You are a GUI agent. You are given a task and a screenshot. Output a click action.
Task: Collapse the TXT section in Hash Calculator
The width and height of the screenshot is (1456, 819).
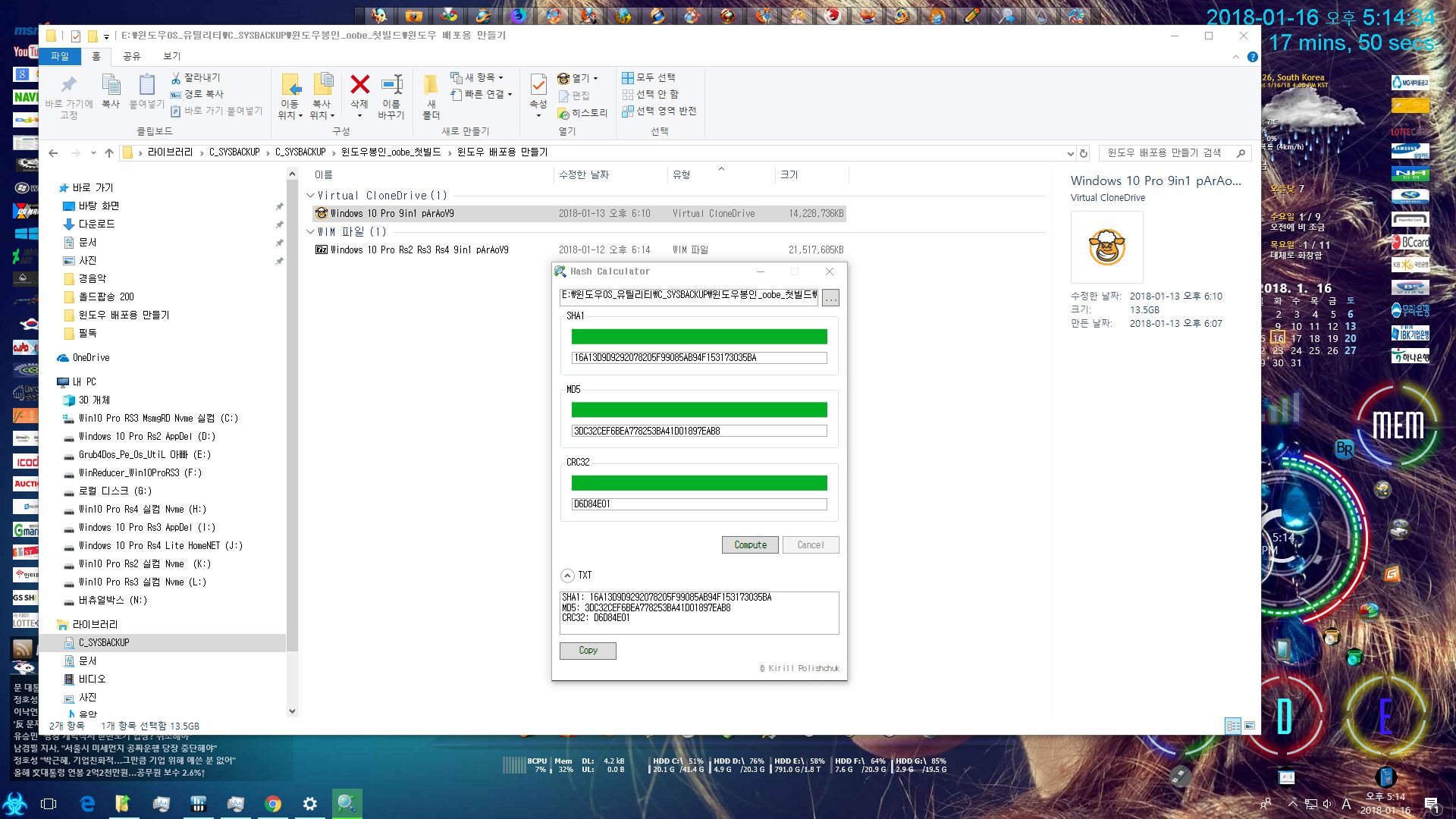567,575
